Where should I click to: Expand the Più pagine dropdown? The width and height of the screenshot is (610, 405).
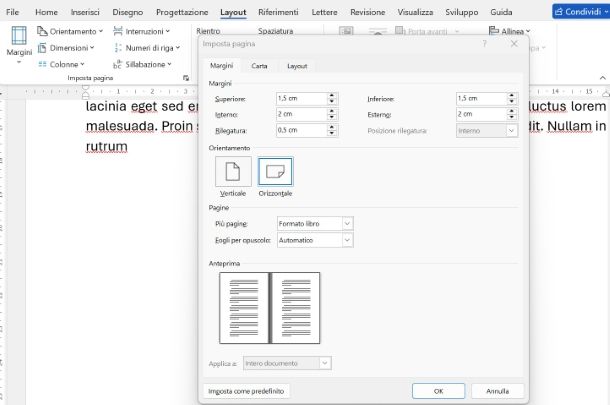pyautogui.click(x=315, y=223)
